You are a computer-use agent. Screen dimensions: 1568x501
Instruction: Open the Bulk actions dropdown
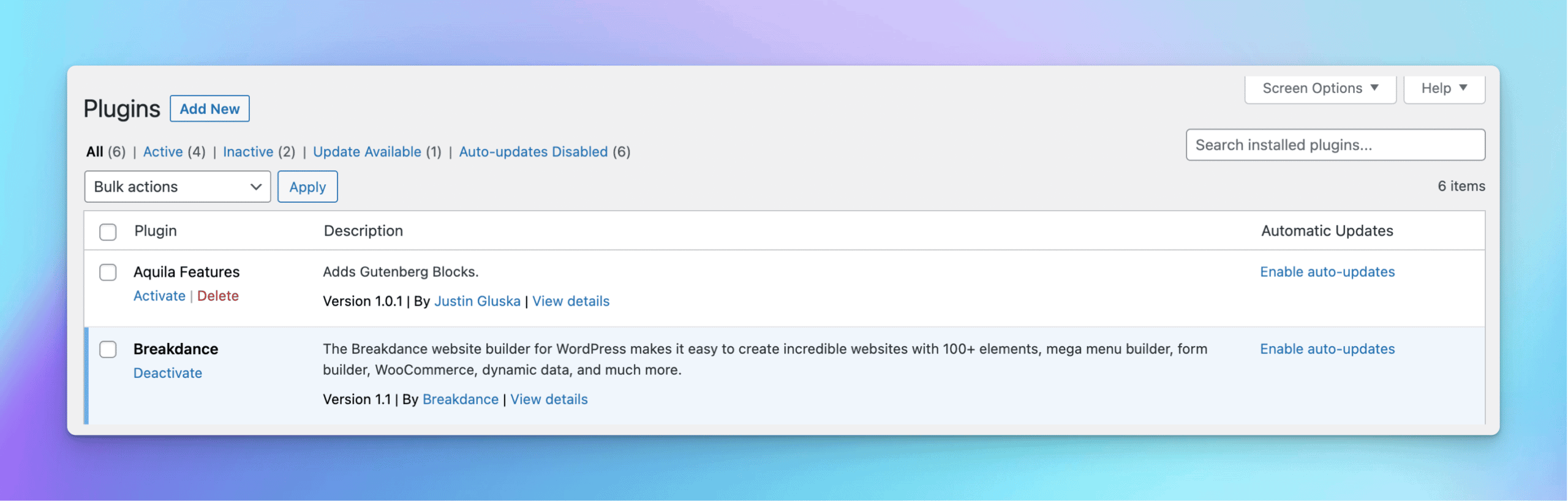click(178, 187)
